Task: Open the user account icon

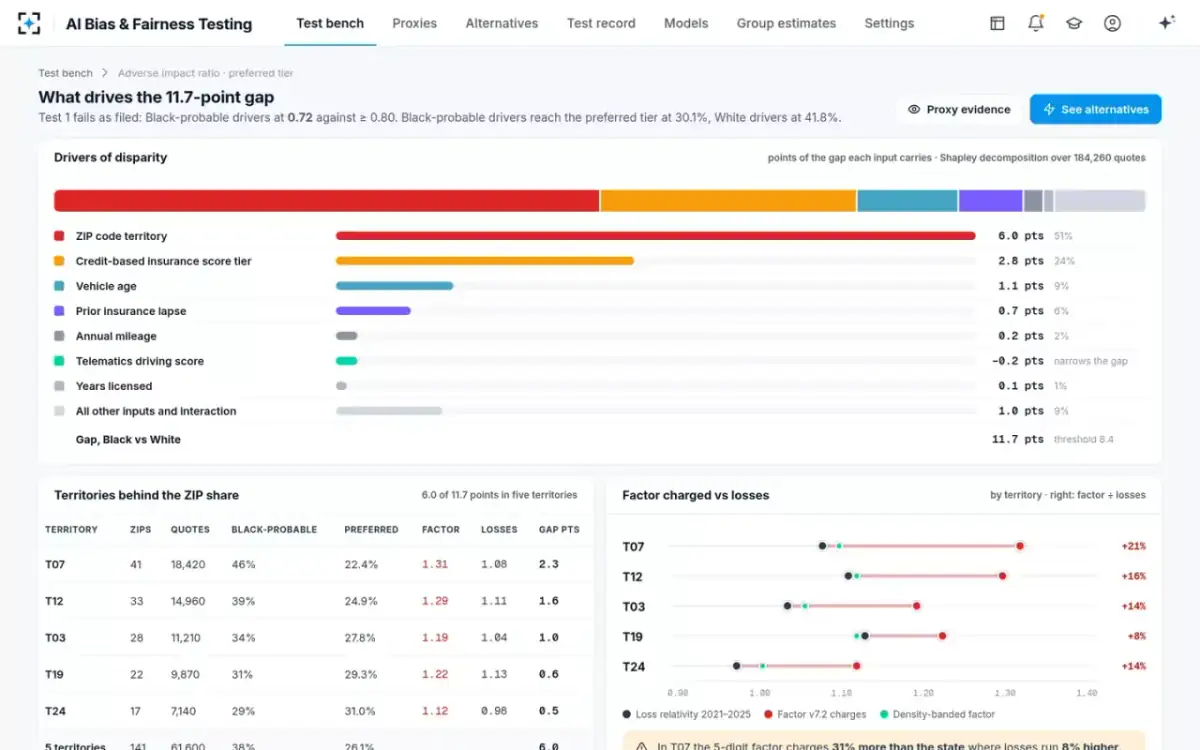Action: click(1112, 23)
